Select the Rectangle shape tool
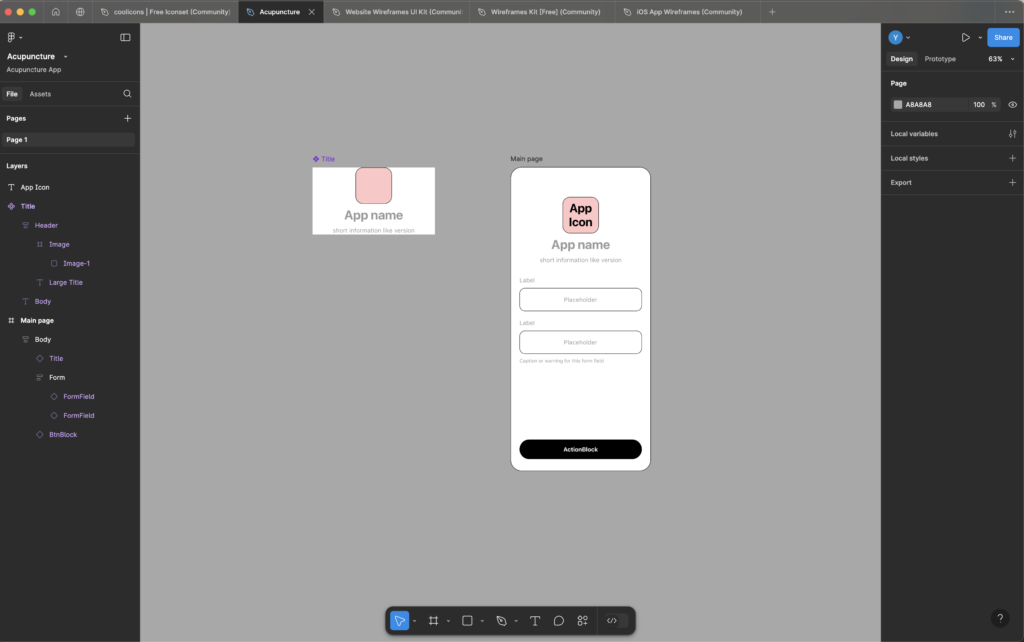1024x642 pixels. (467, 621)
